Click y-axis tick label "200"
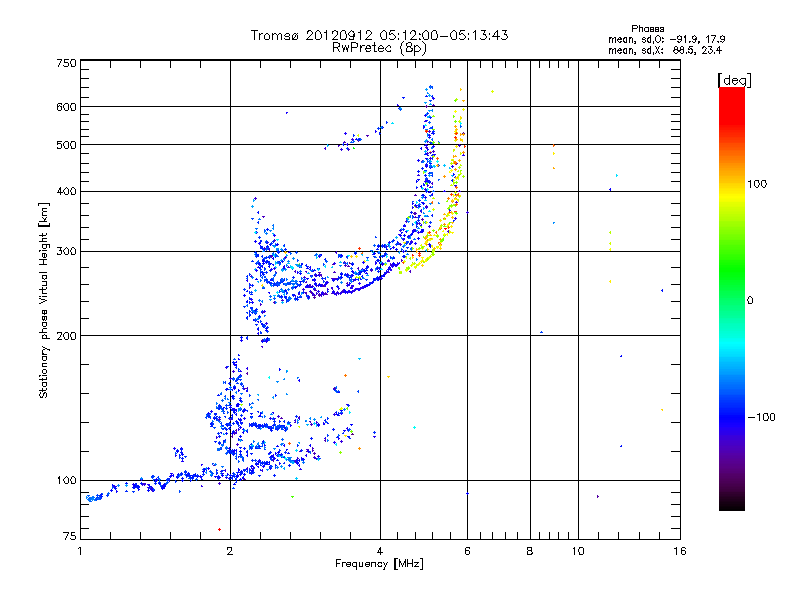This screenshot has height=600, width=800. (x=66, y=336)
